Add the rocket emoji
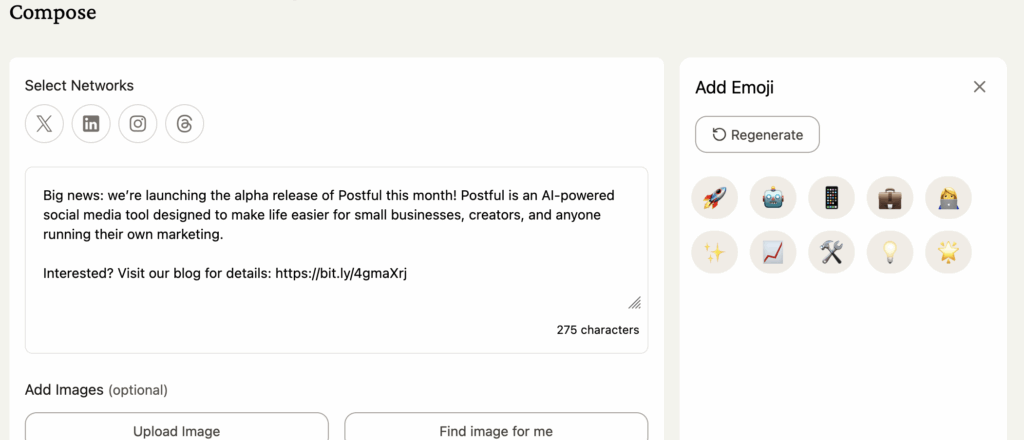The image size is (1024, 440). 714,197
